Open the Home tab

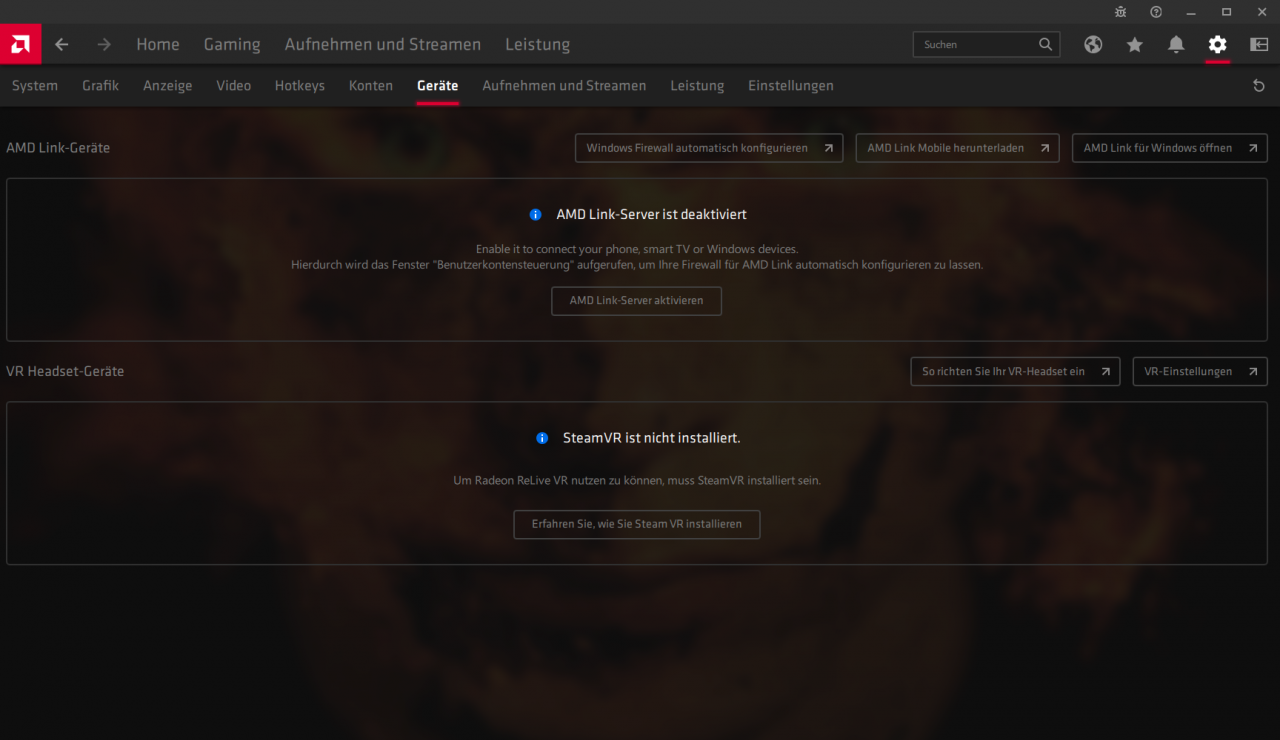coord(158,44)
